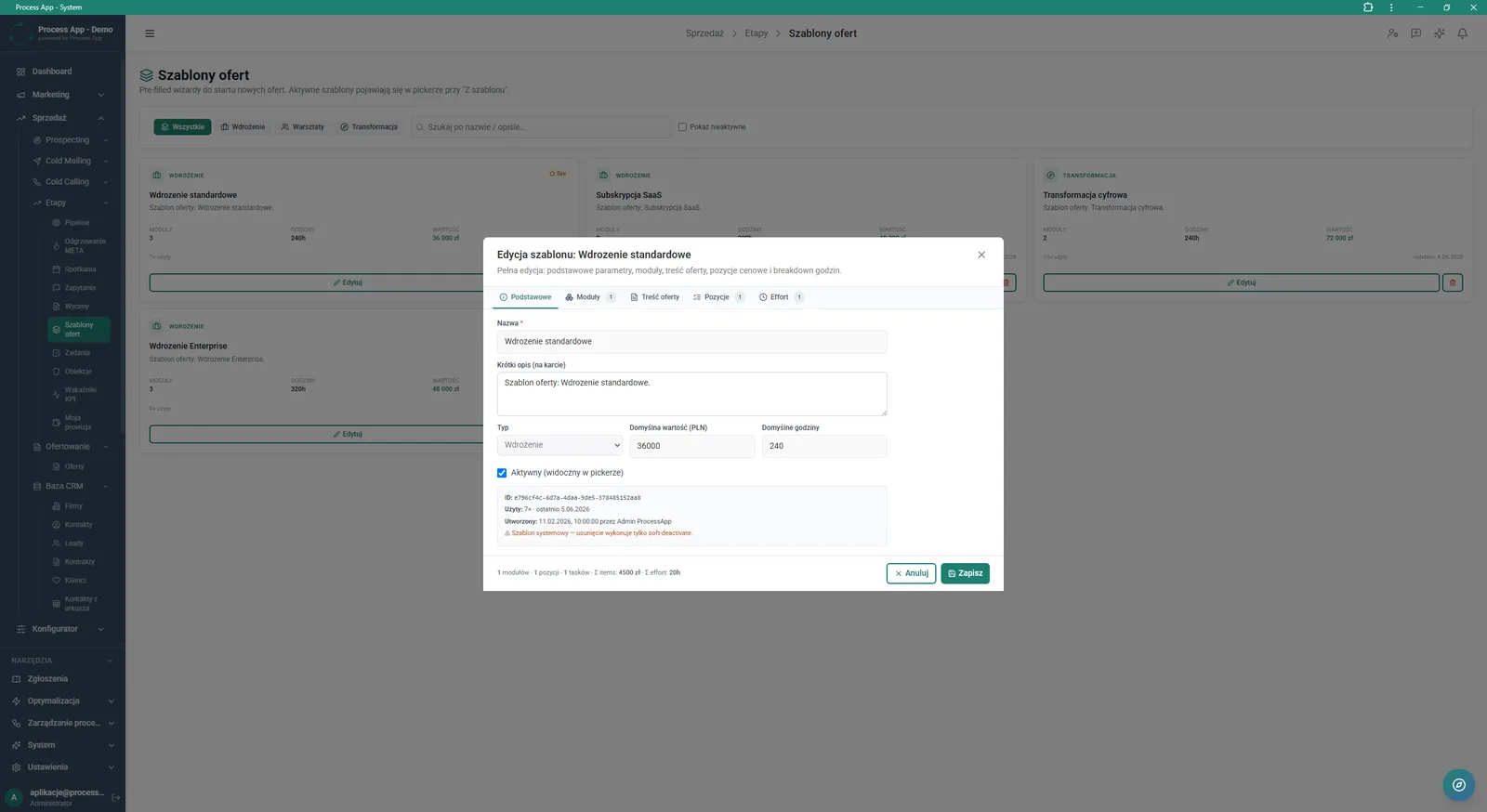Filter templates by Warsztaty
The height and width of the screenshot is (812, 1487).
pyautogui.click(x=303, y=127)
